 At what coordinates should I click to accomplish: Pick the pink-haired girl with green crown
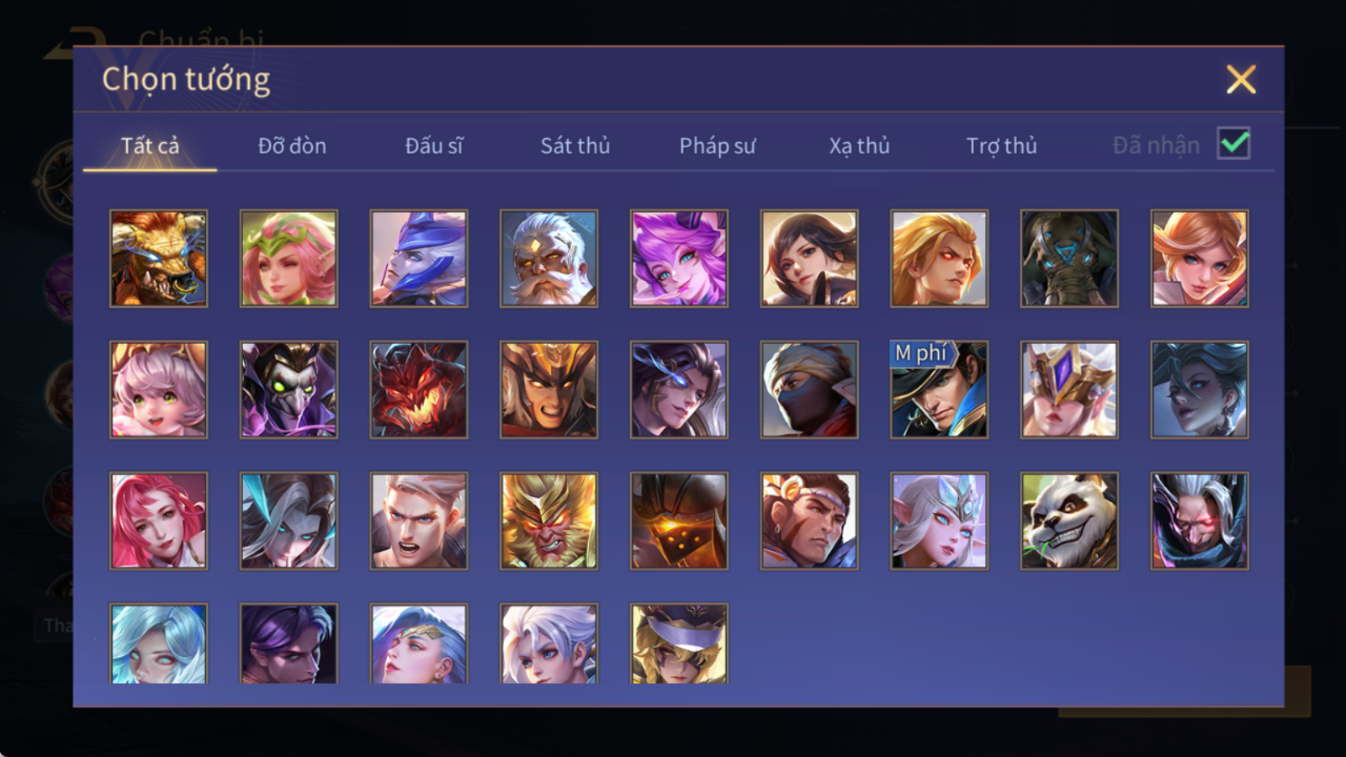coord(289,258)
